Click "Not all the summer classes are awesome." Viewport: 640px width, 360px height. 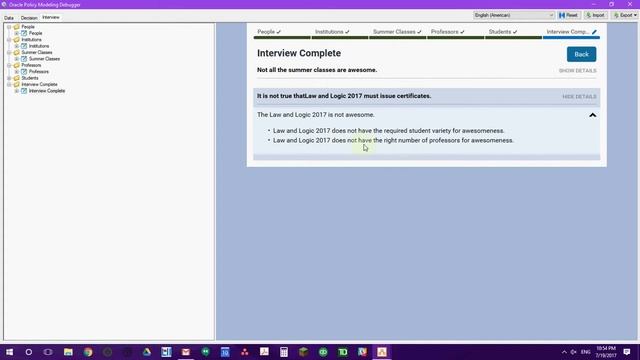317,70
